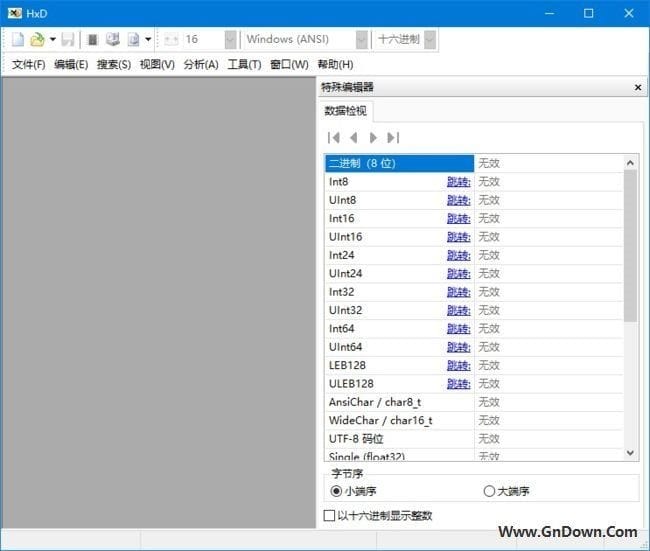Viewport: 650px width, 551px height.
Task: Click the 跳转 link for UInt32
Action: pyautogui.click(x=458, y=311)
